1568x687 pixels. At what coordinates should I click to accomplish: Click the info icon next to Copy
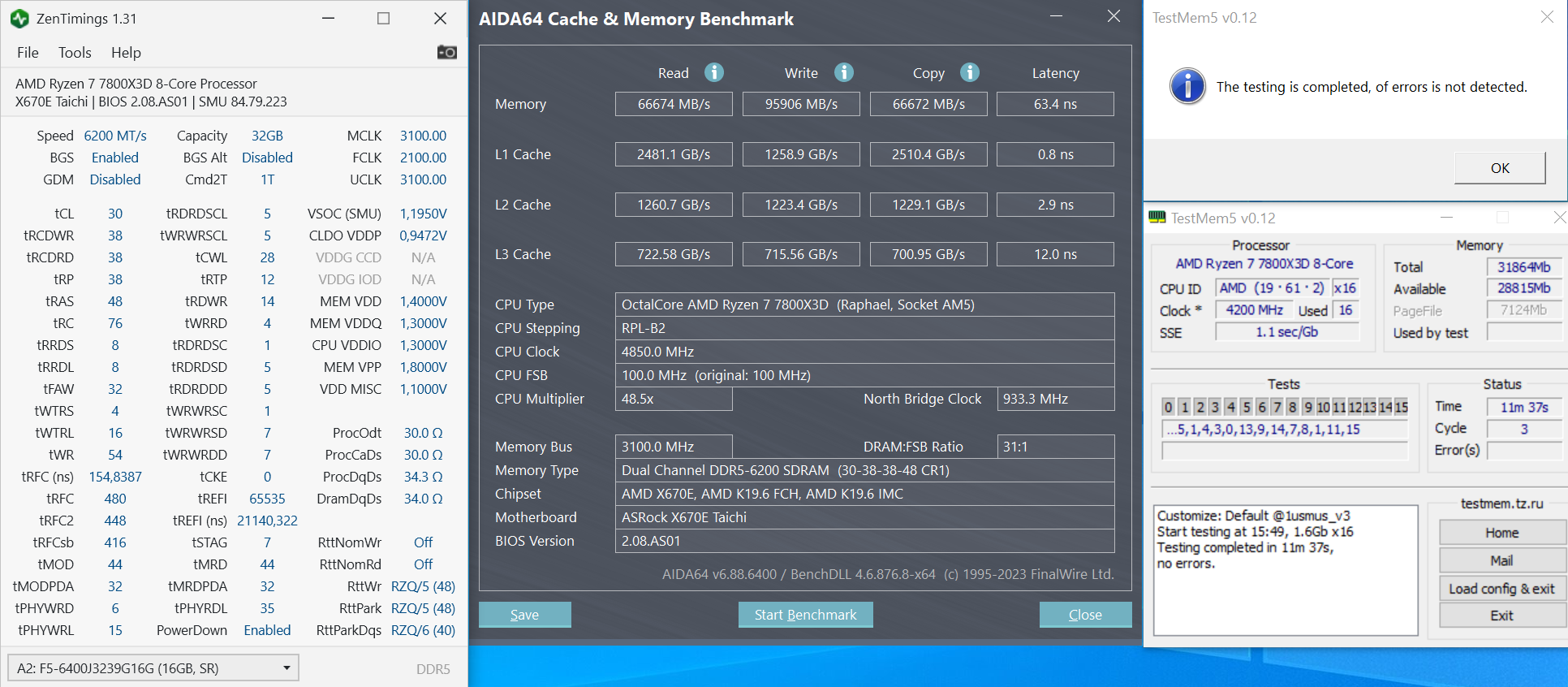tap(970, 72)
